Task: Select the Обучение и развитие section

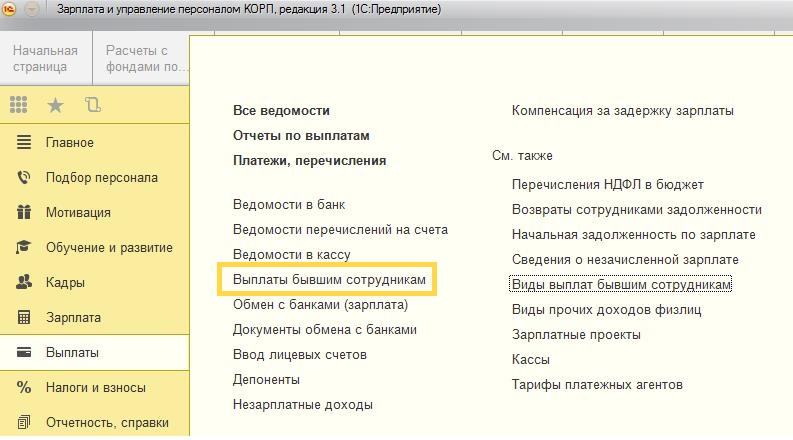Action: (109, 248)
